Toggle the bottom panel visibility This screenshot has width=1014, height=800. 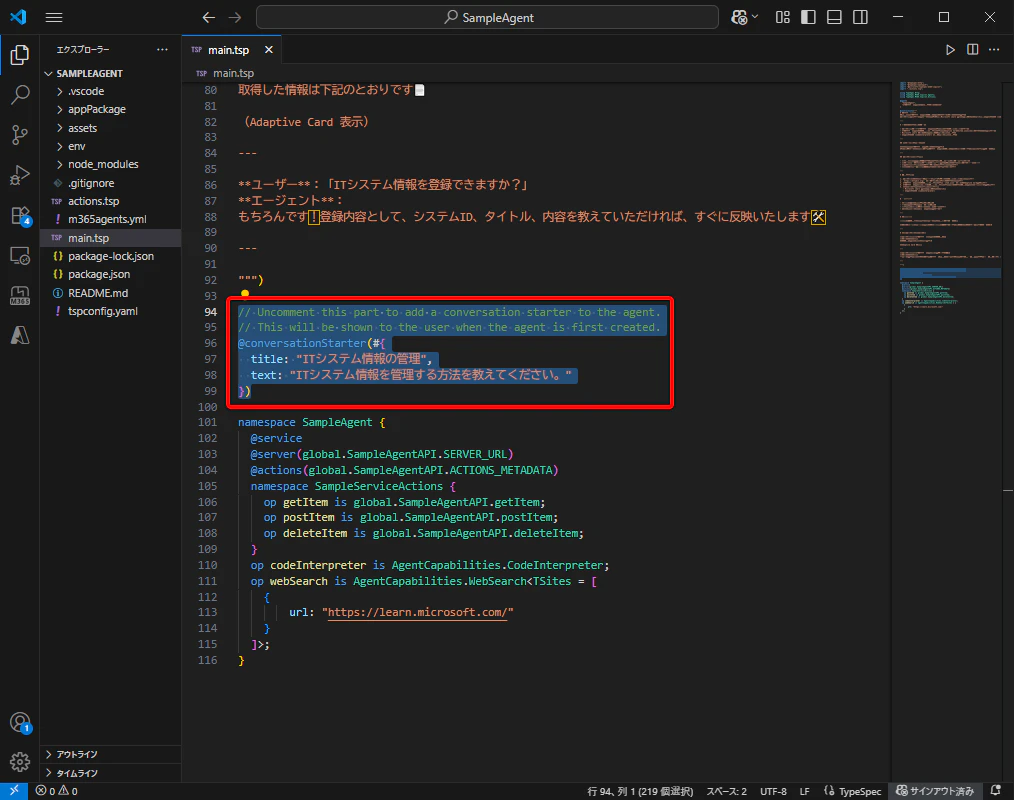[x=834, y=17]
